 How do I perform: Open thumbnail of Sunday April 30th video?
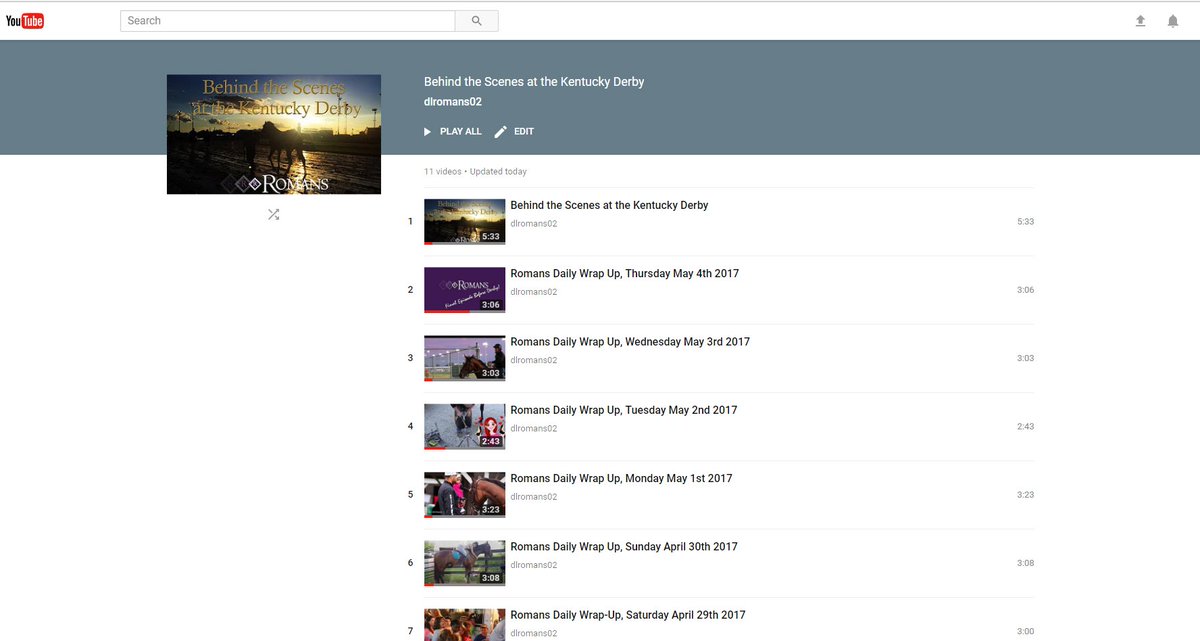click(464, 563)
